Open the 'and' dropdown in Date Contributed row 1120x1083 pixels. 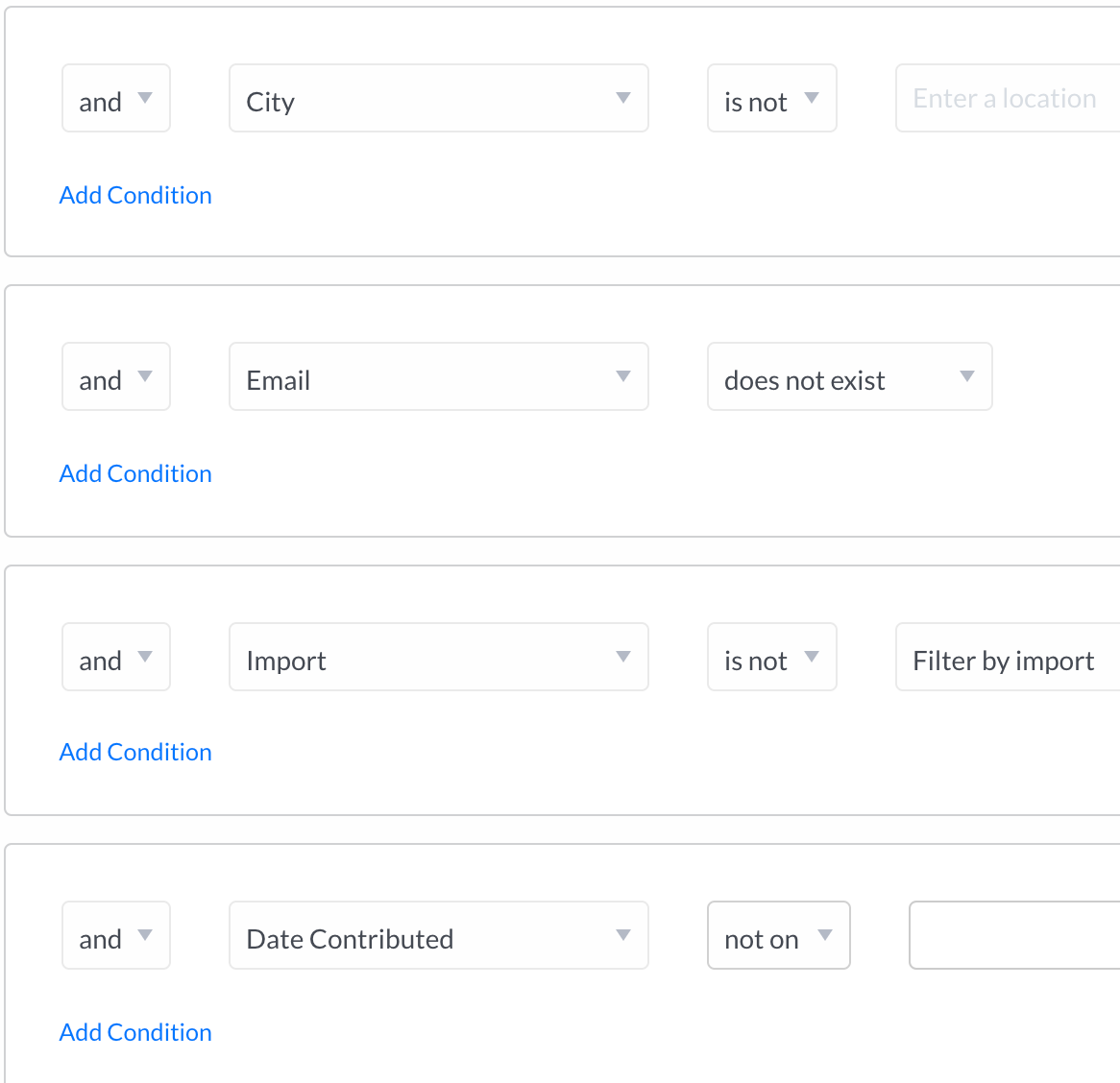[115, 935]
